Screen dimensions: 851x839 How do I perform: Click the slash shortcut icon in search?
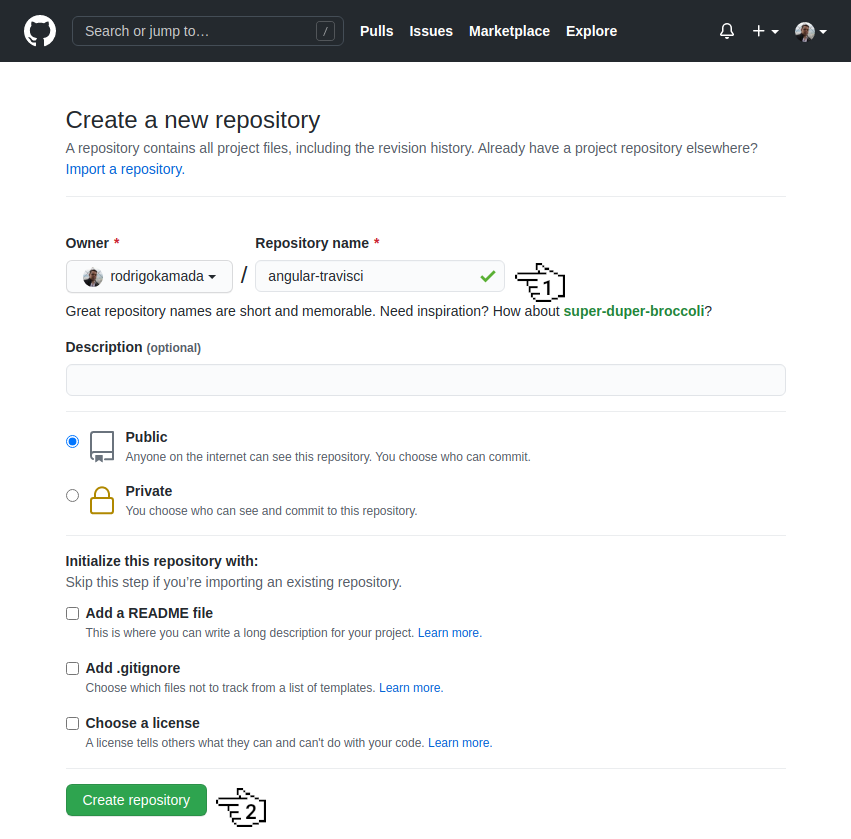(325, 31)
